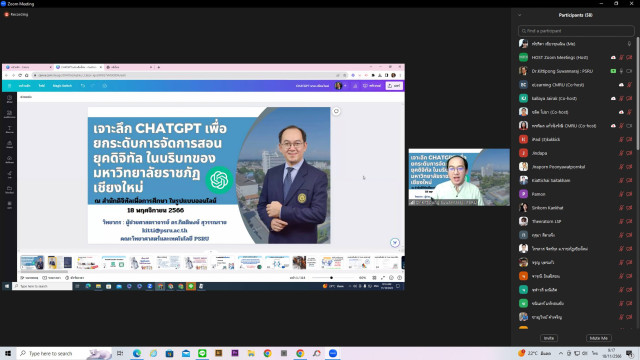Click cloud icon in eLearning CMRU row
640x360 pixels.
pyautogui.click(x=621, y=85)
